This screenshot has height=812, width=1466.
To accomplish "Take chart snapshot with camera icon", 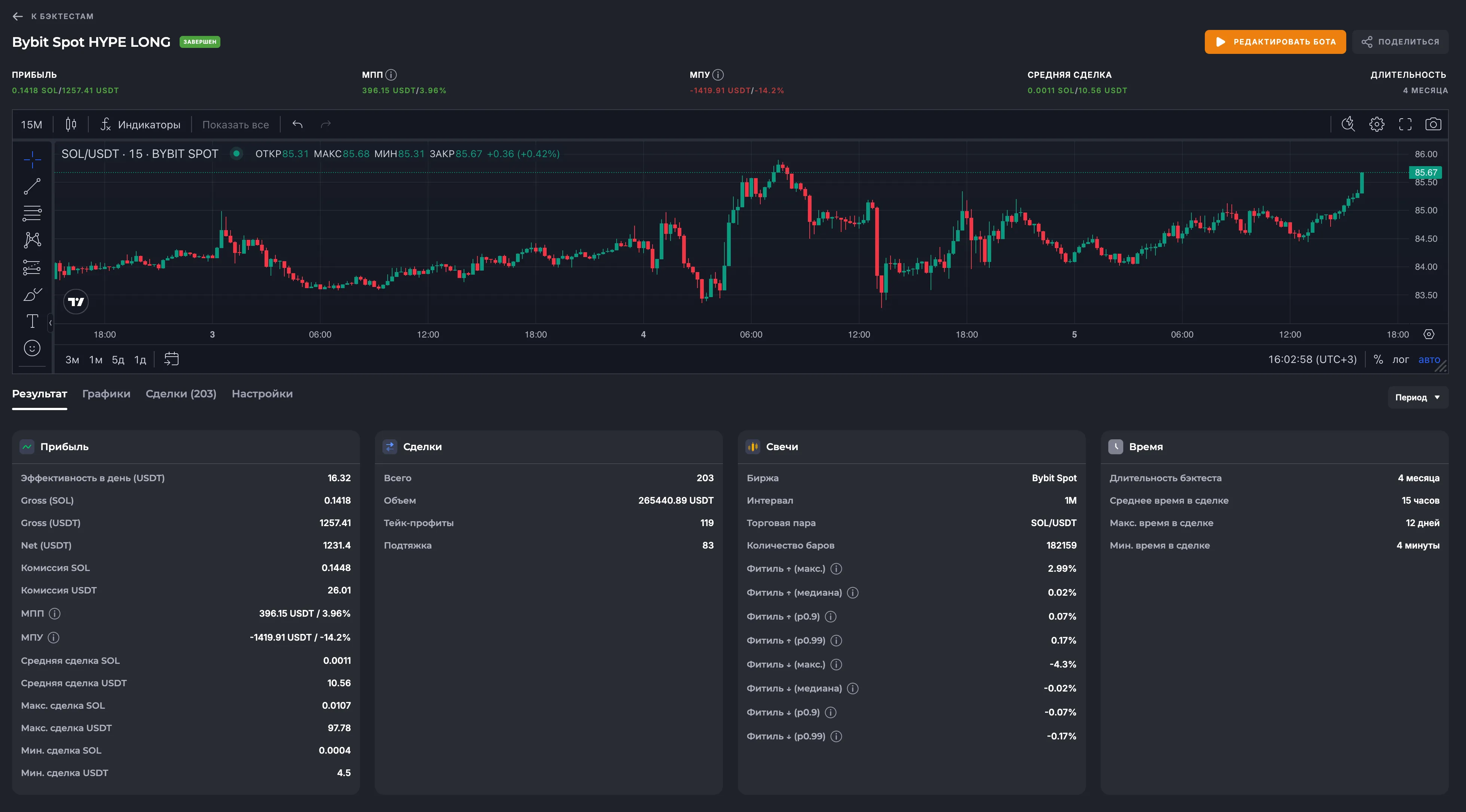I will point(1433,124).
